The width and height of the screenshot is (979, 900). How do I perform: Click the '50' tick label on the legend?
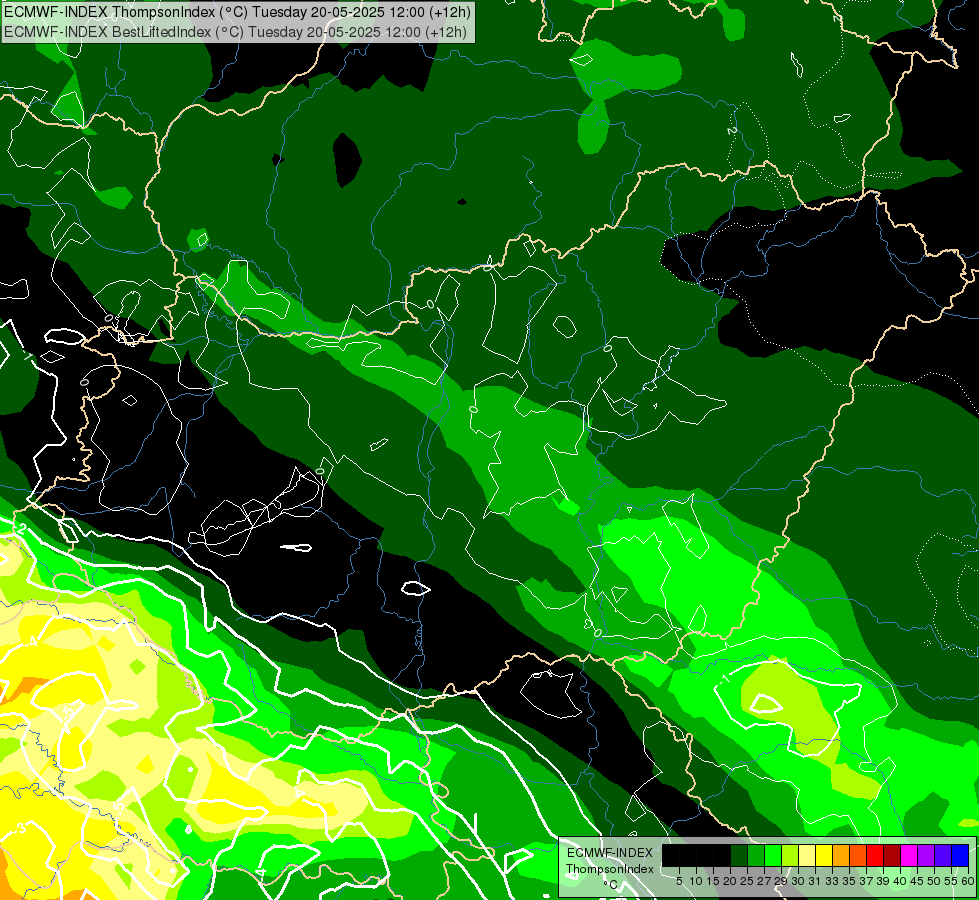(934, 881)
